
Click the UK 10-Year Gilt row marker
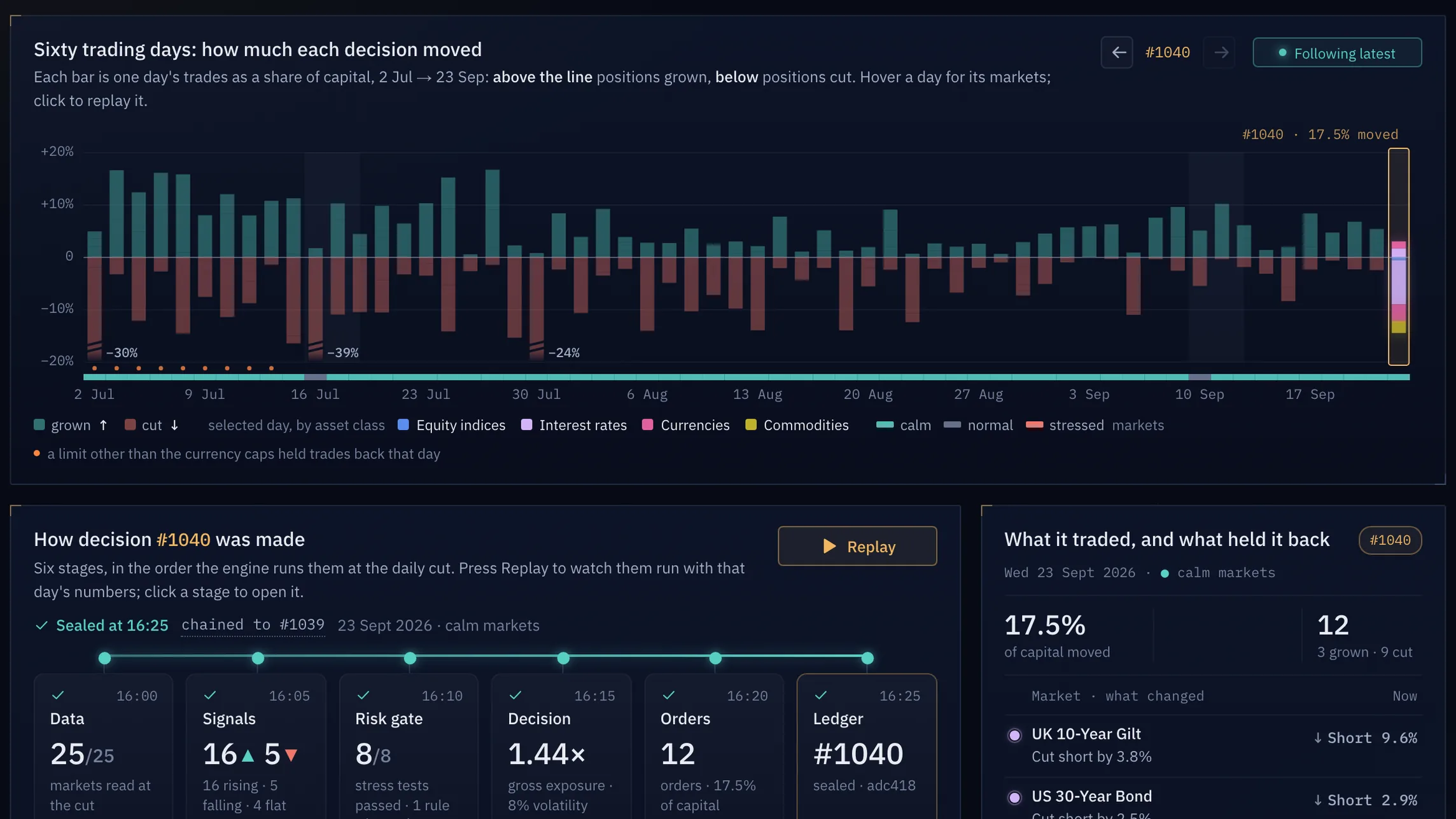click(1014, 735)
